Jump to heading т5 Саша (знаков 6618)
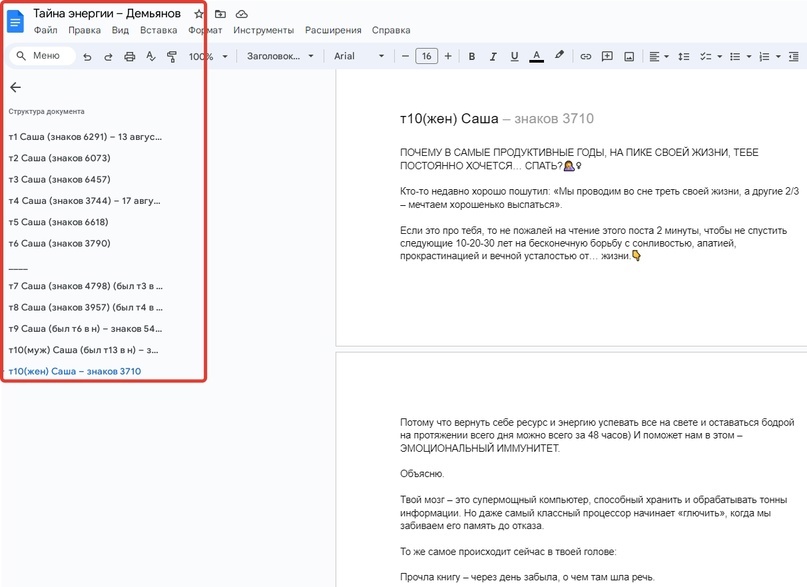Viewport: 807px width, 587px height. click(x=58, y=222)
